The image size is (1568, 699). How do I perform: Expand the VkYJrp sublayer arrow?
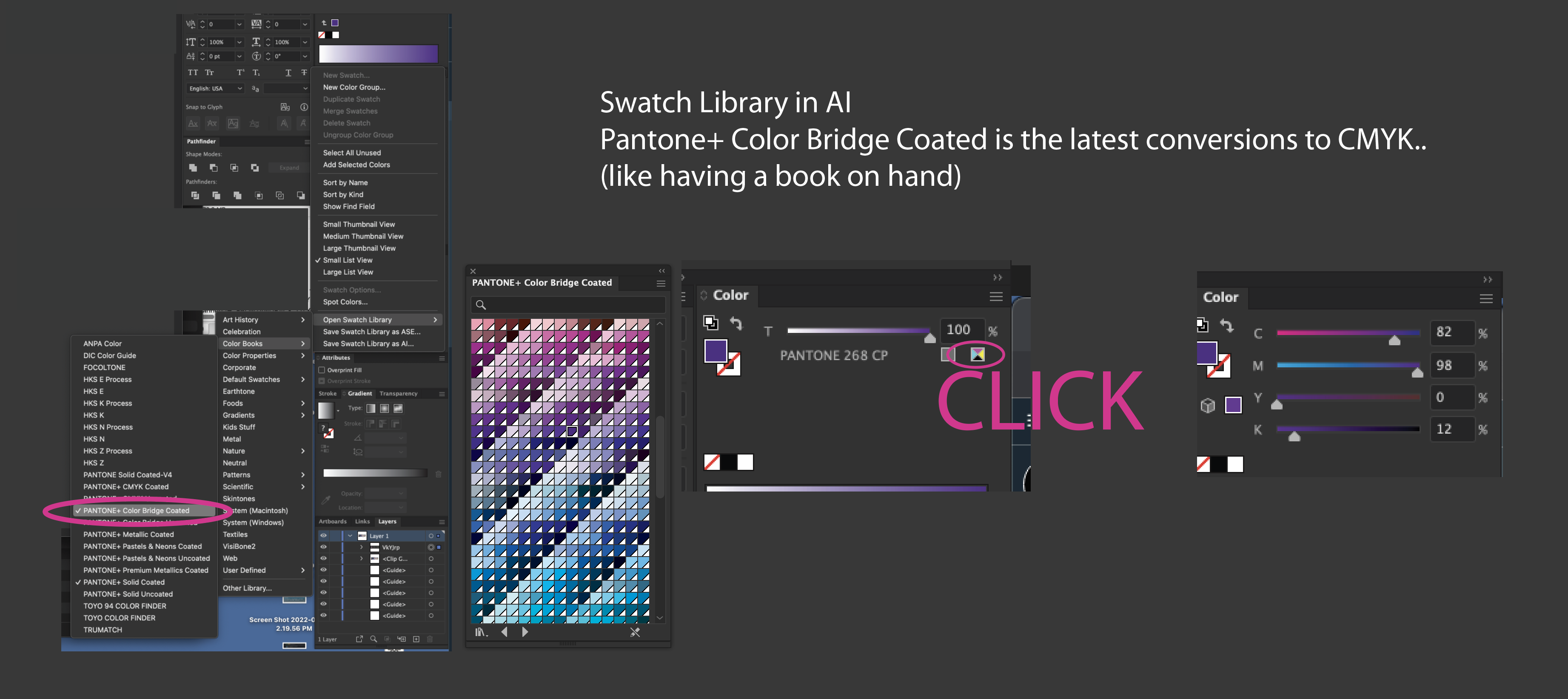[x=362, y=547]
